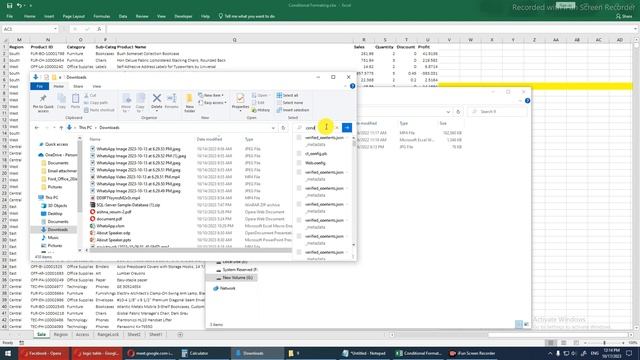The width and height of the screenshot is (640, 360).
Task: Open the Excel Formulas tab
Action: click(102, 16)
